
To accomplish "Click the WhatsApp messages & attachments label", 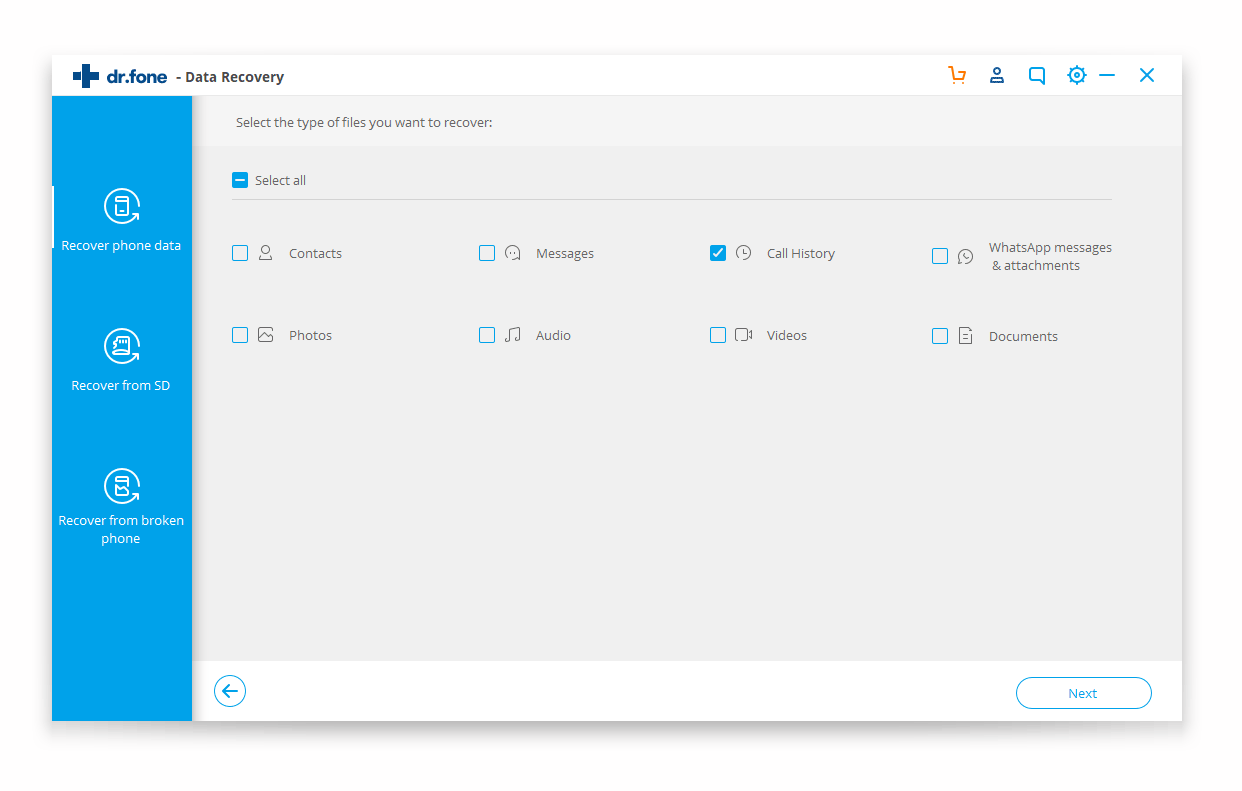I will pyautogui.click(x=1050, y=256).
